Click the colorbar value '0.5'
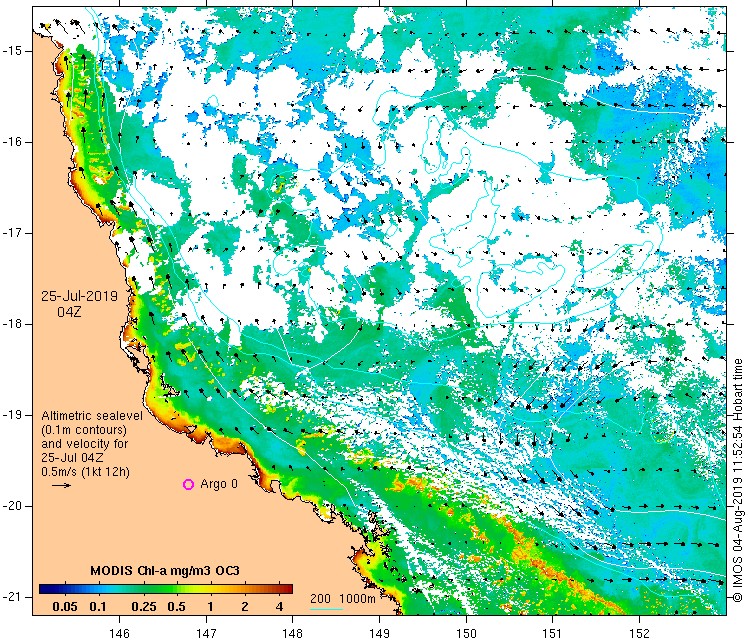The height and width of the screenshot is (640, 750). pyautogui.click(x=176, y=607)
